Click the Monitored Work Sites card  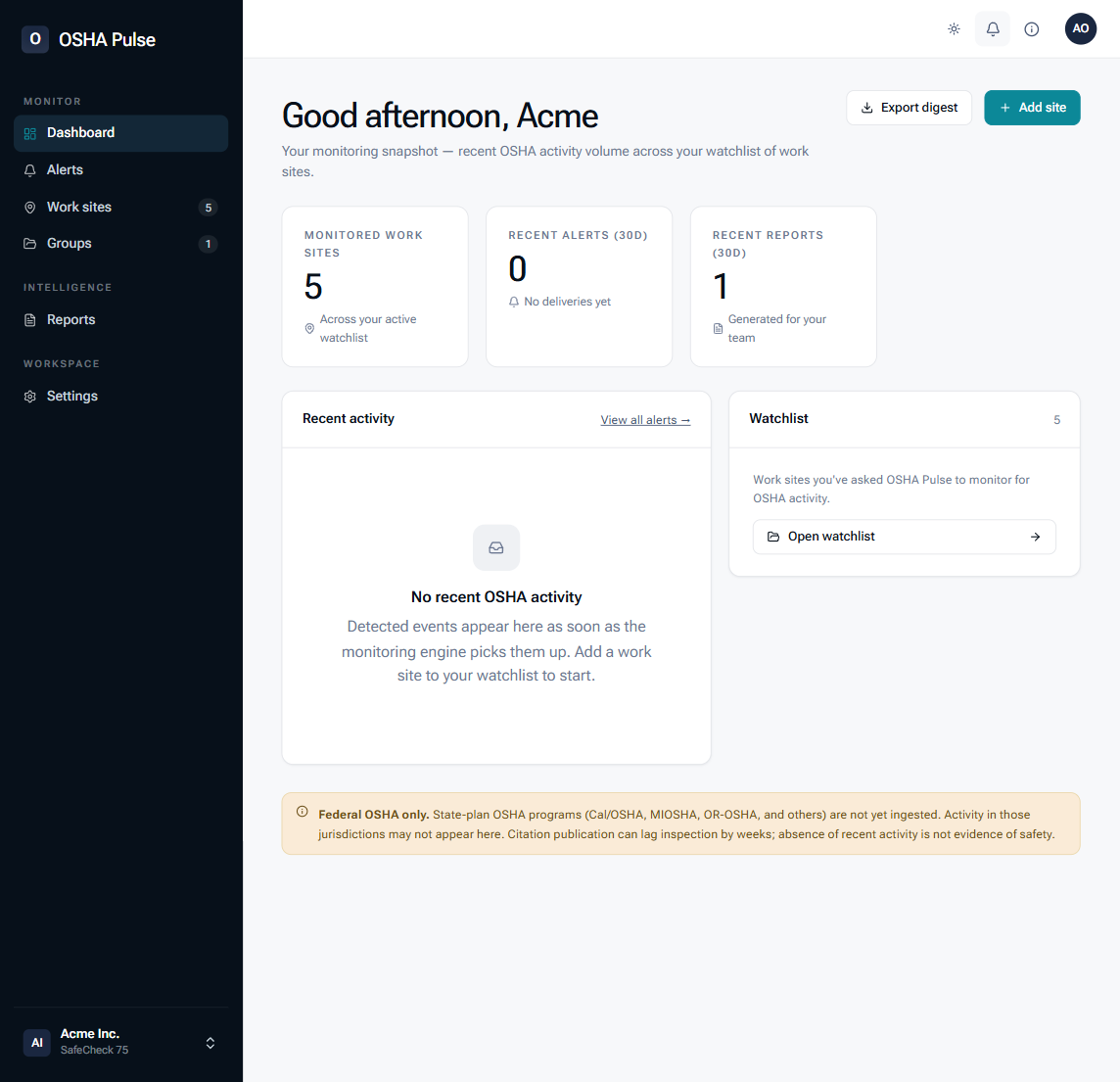pos(375,286)
